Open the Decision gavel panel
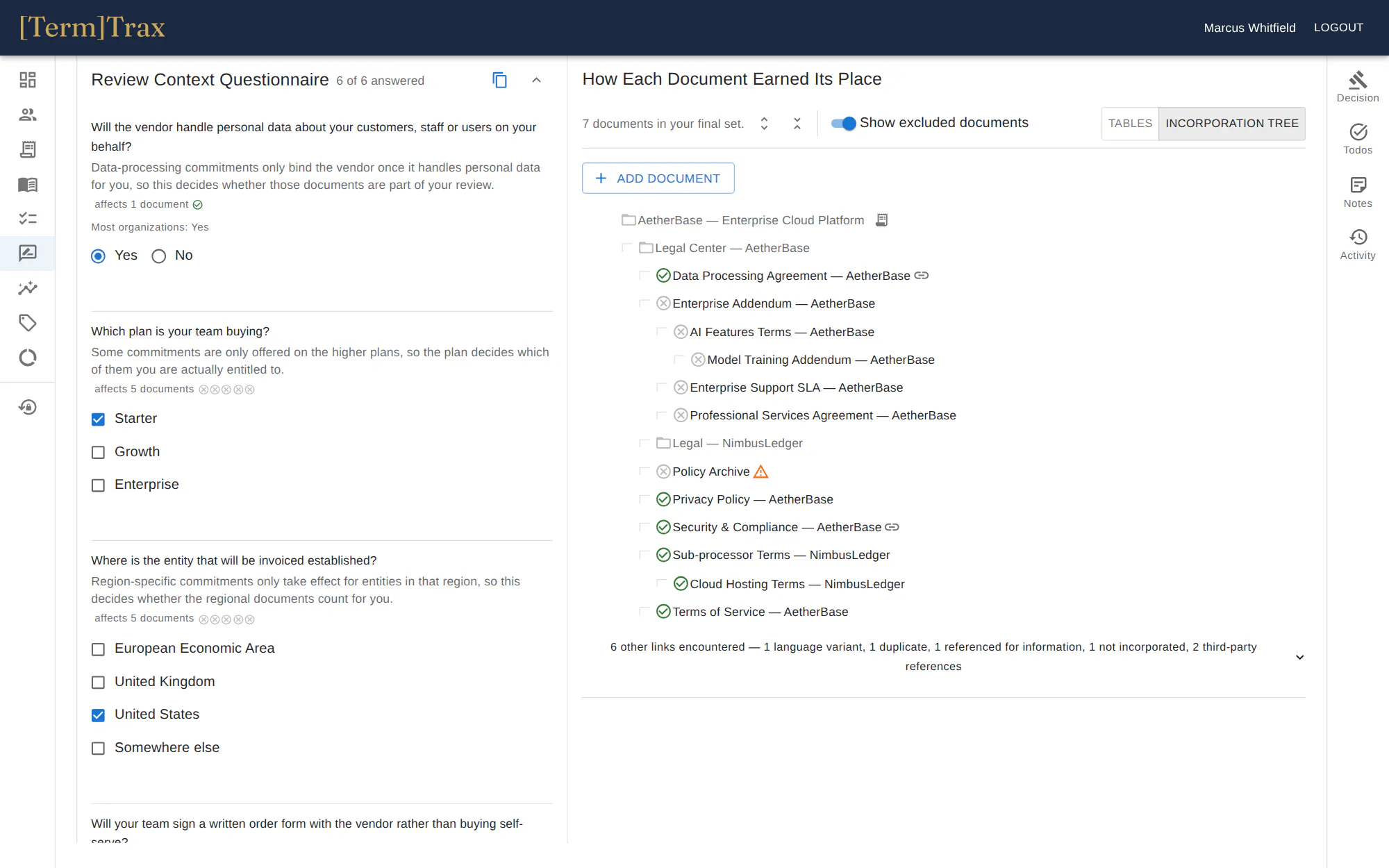This screenshot has height=868, width=1389. point(1358,87)
